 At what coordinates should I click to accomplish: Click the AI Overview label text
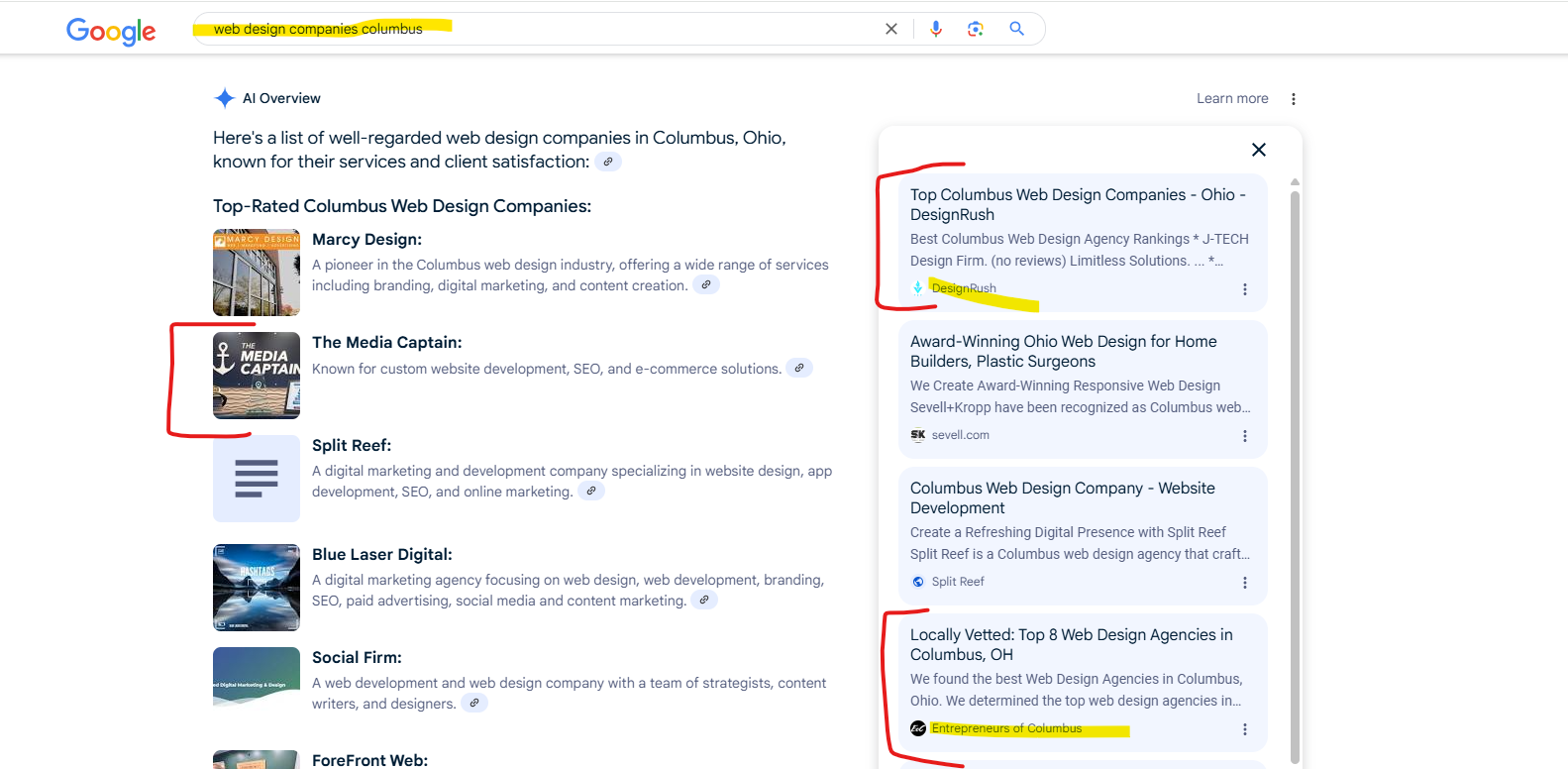click(281, 98)
